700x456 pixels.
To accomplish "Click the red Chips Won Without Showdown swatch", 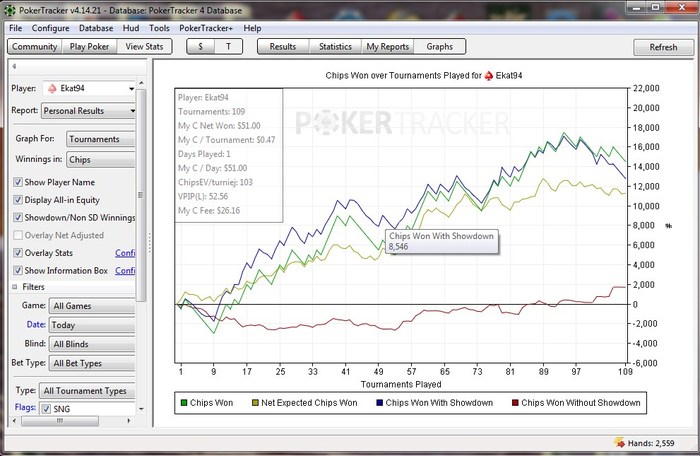I will (x=515, y=403).
